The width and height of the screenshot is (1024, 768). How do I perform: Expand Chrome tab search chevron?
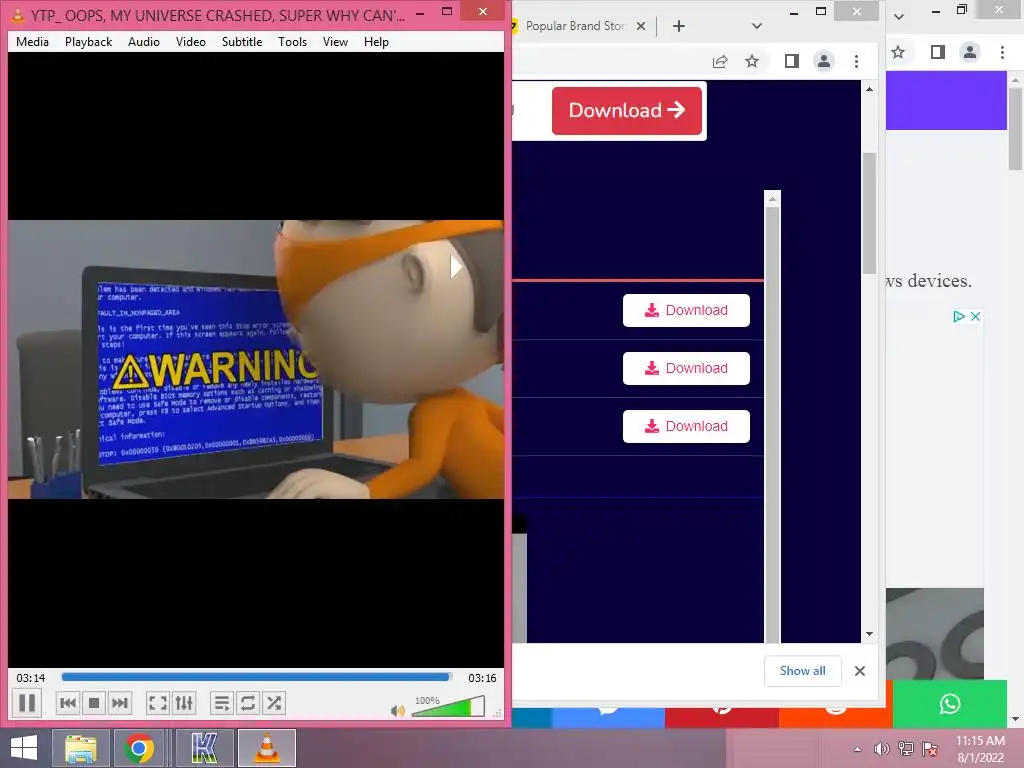756,26
